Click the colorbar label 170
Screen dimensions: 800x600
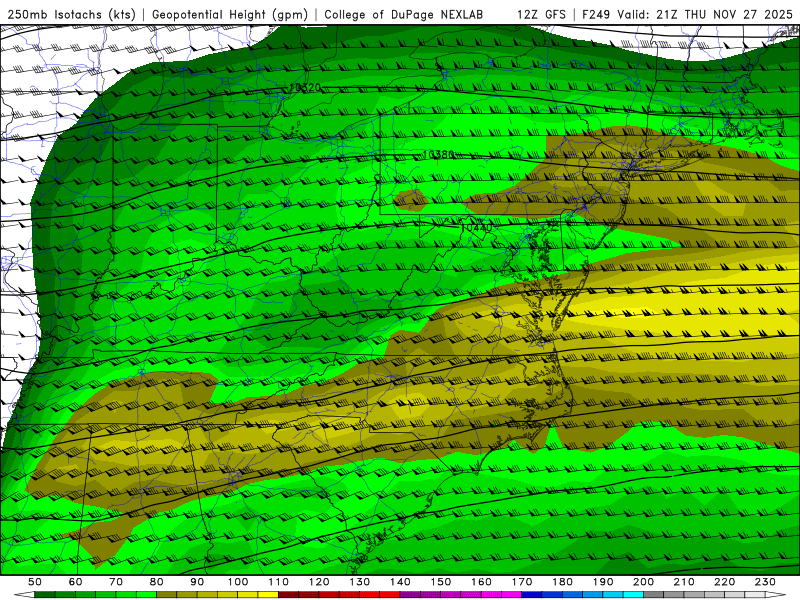(522, 582)
